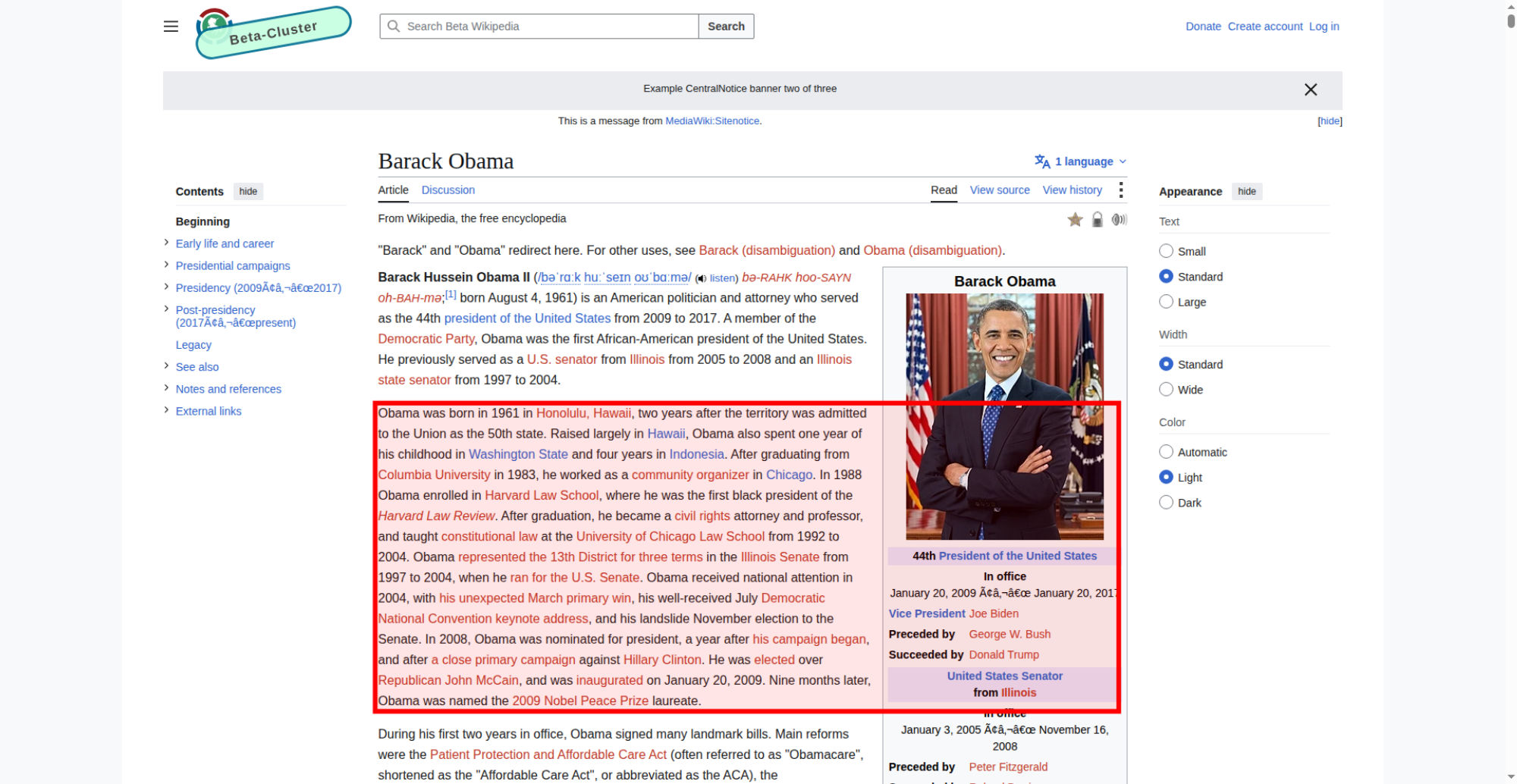The height and width of the screenshot is (784, 1517).
Task: Click the spoken article speaker icon
Action: coord(1119,220)
